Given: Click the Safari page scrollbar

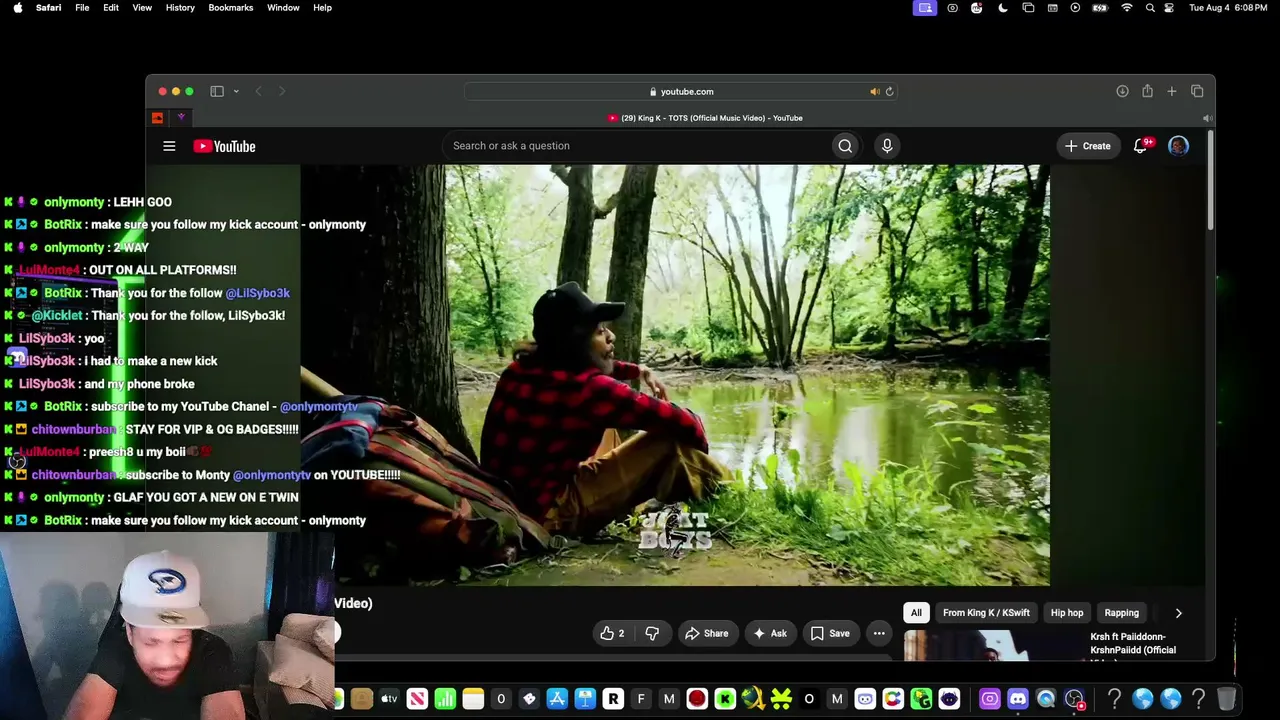Looking at the screenshot, I should (x=1210, y=180).
